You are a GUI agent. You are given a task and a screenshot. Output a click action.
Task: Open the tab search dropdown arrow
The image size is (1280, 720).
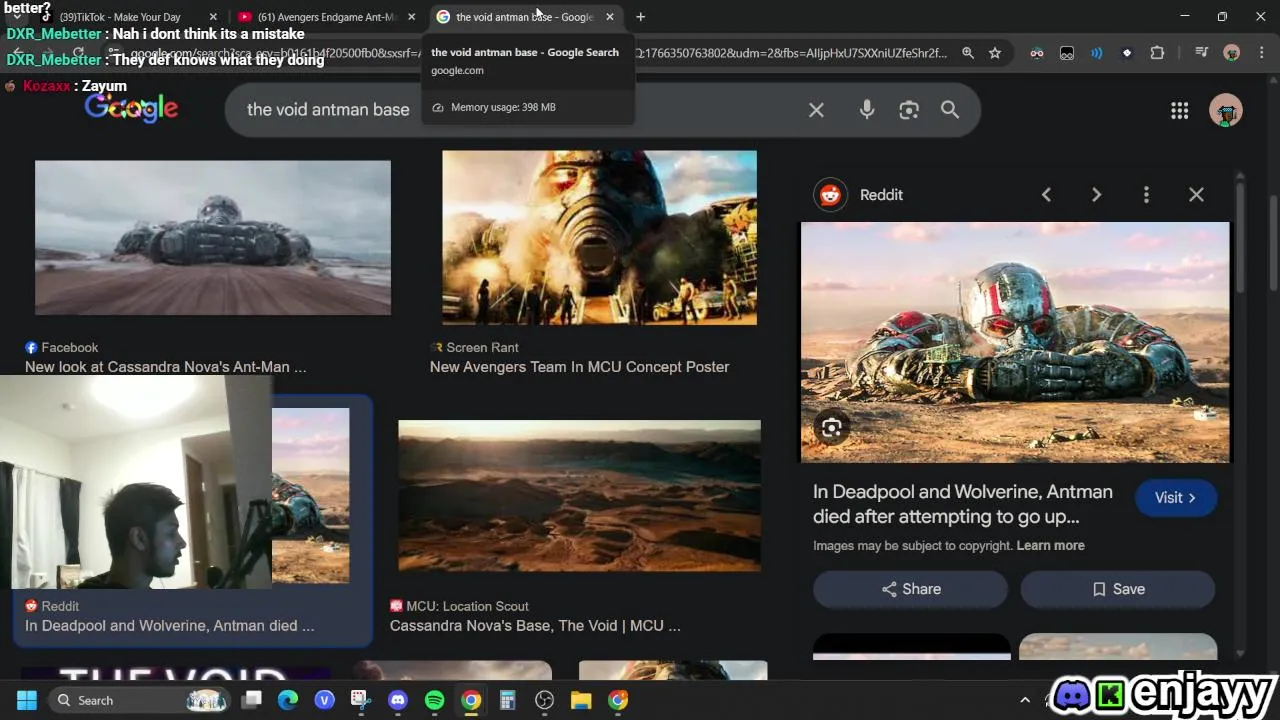tap(17, 17)
